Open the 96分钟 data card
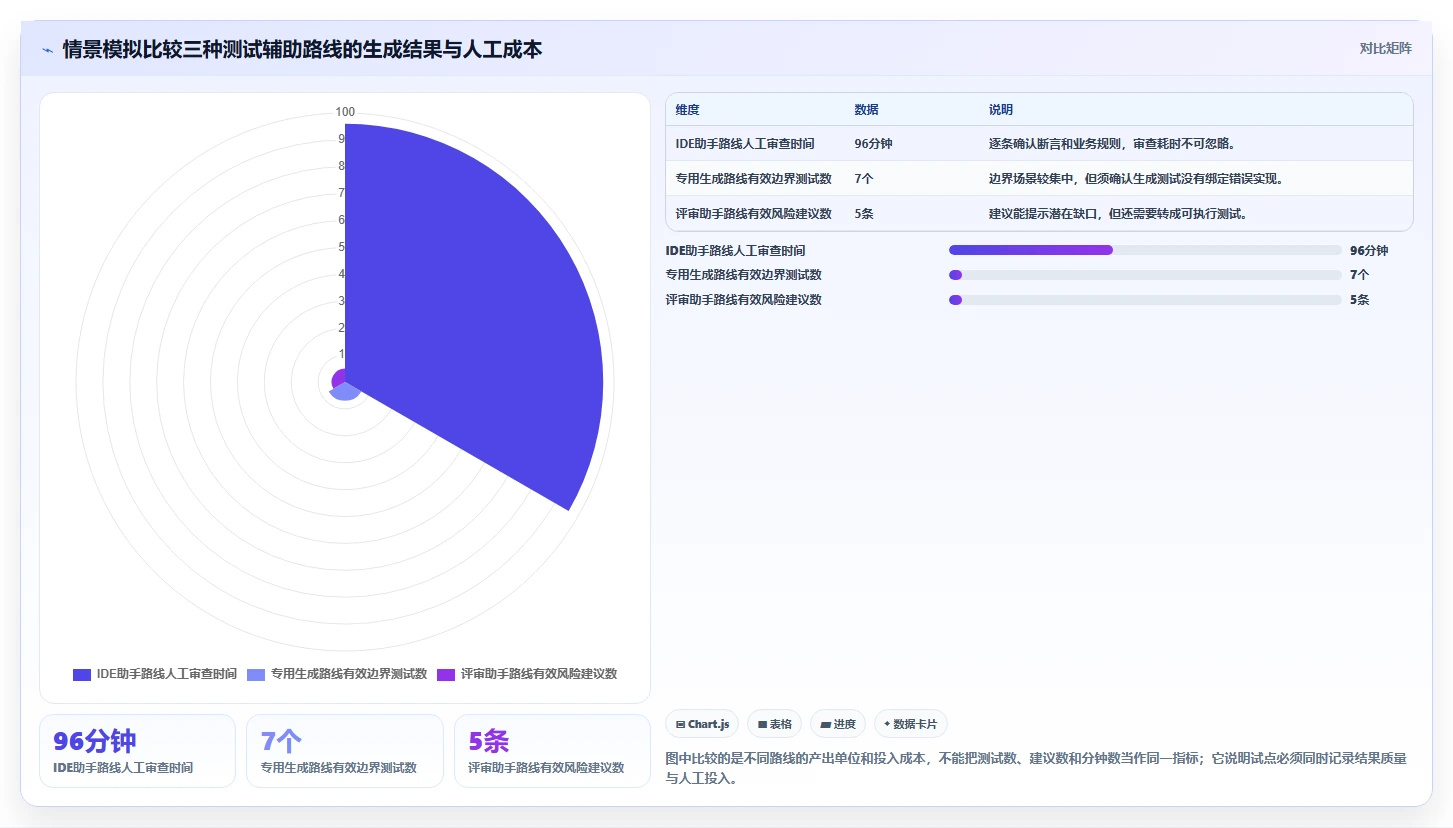Screen dimensions: 1453x828 tap(138, 751)
